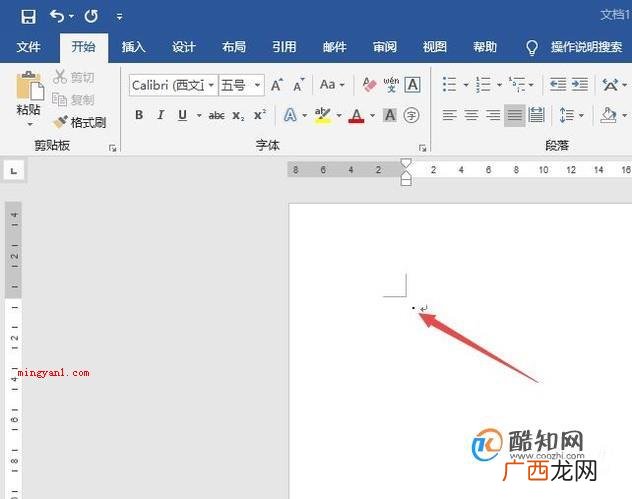Apply a numbered list

pos(483,85)
